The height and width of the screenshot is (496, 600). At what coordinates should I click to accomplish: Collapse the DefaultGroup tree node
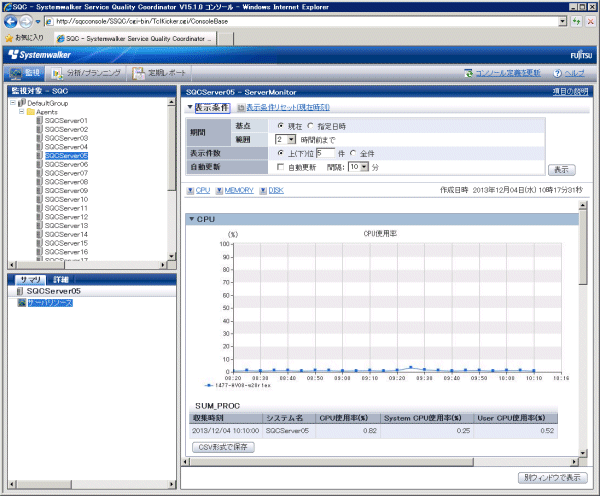click(x=11, y=103)
